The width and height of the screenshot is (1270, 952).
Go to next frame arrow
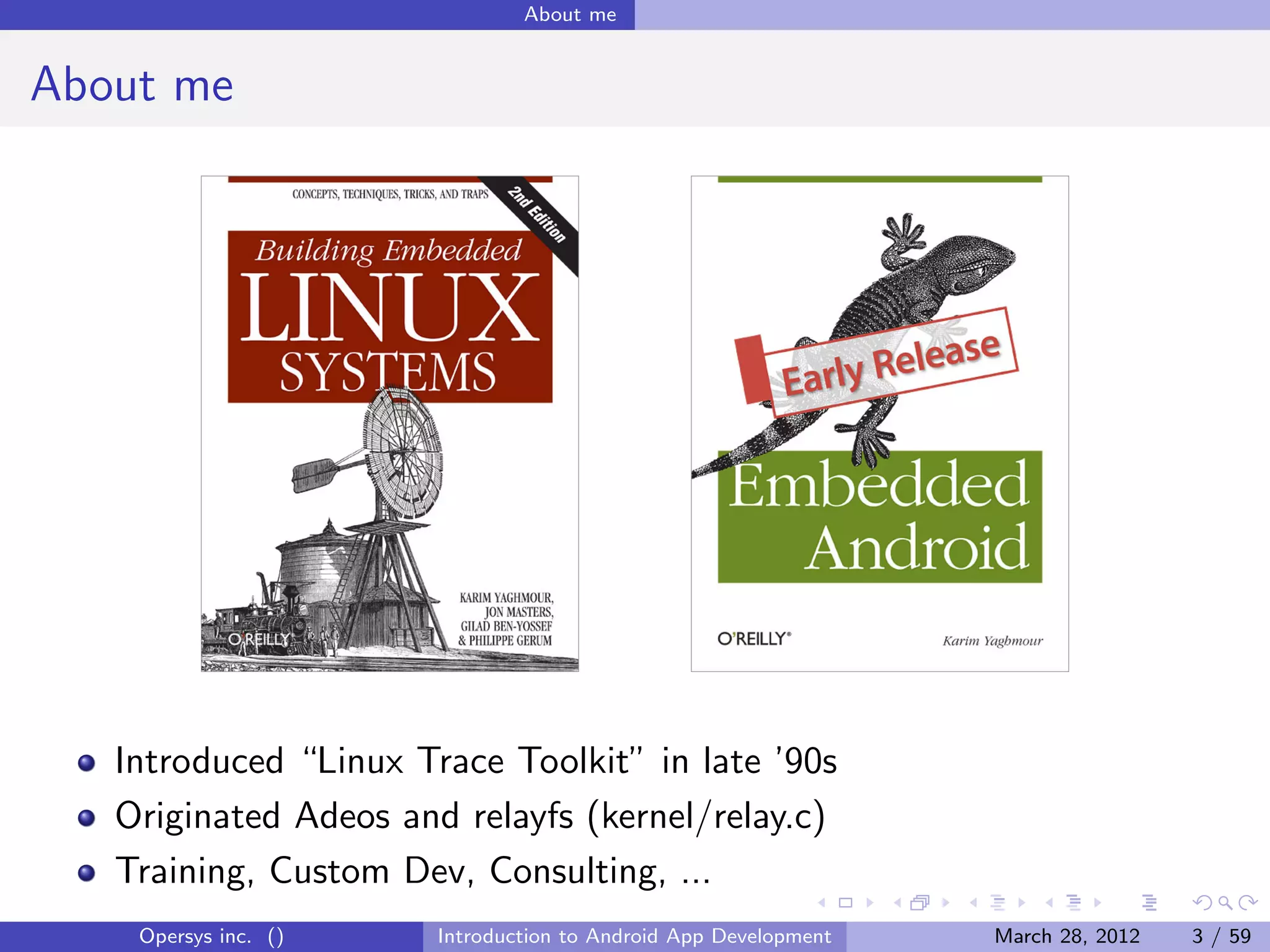point(946,903)
